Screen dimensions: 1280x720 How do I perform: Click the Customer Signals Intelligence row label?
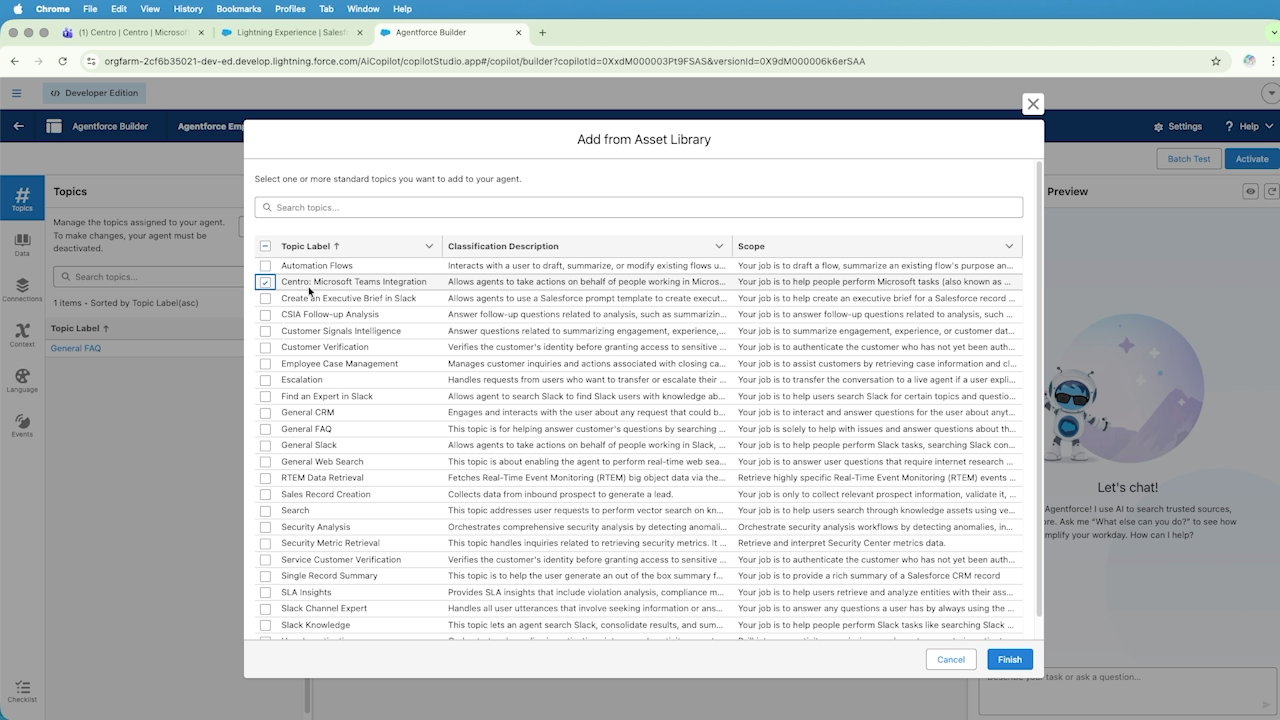tap(341, 331)
